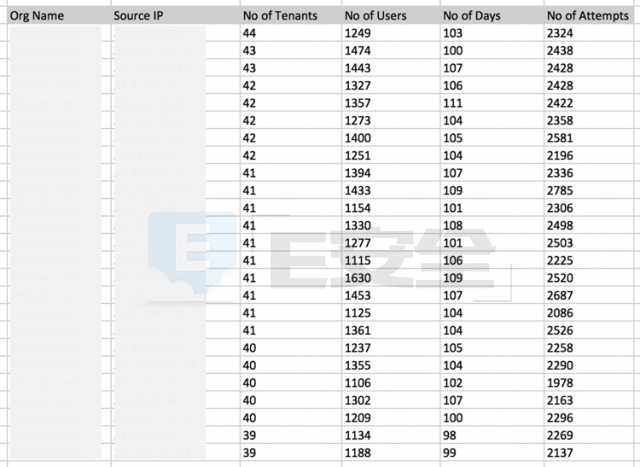Image resolution: width=640 pixels, height=467 pixels.
Task: Select the users cell with 1106
Action: point(391,383)
